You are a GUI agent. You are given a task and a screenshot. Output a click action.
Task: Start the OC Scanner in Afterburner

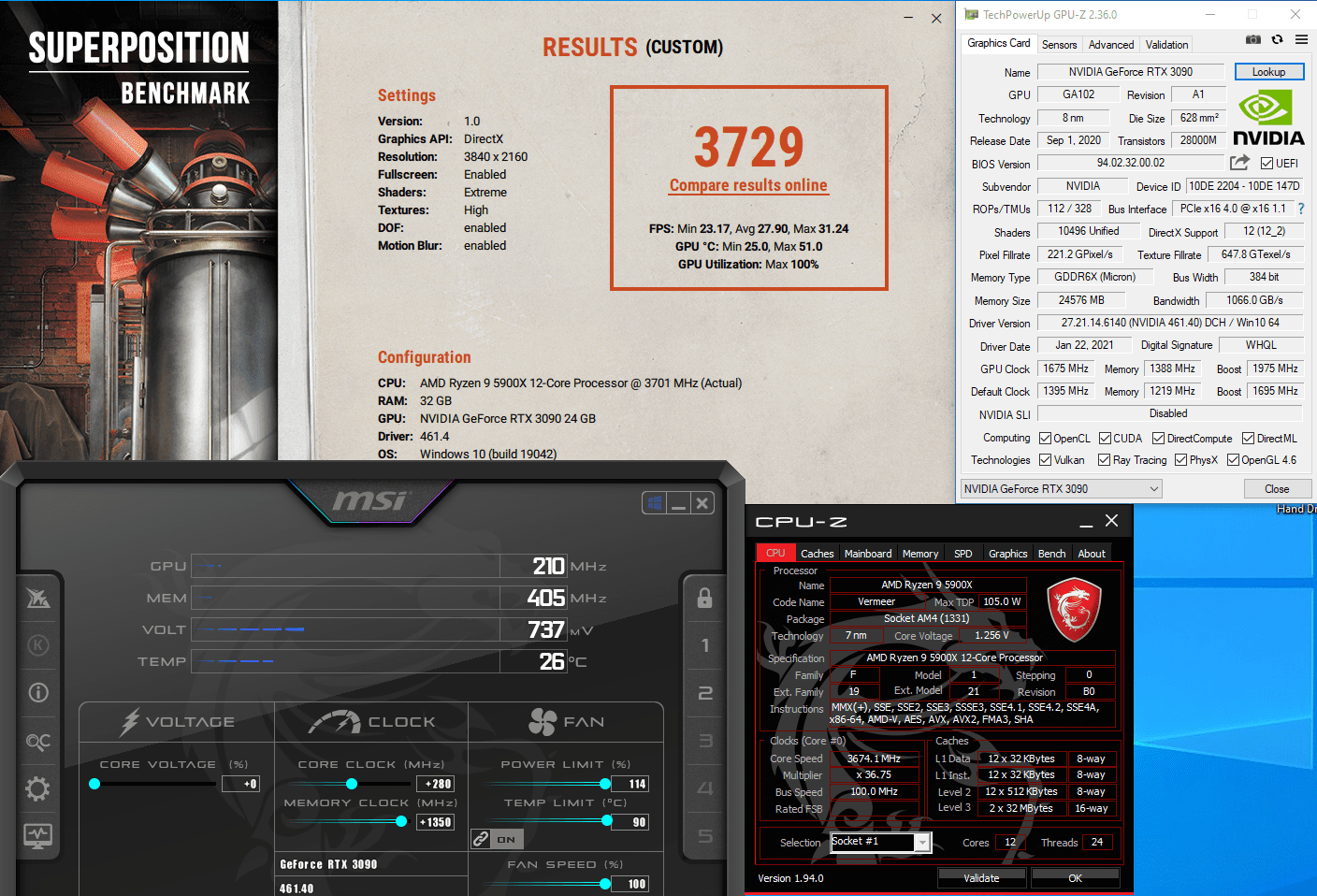pos(38,742)
